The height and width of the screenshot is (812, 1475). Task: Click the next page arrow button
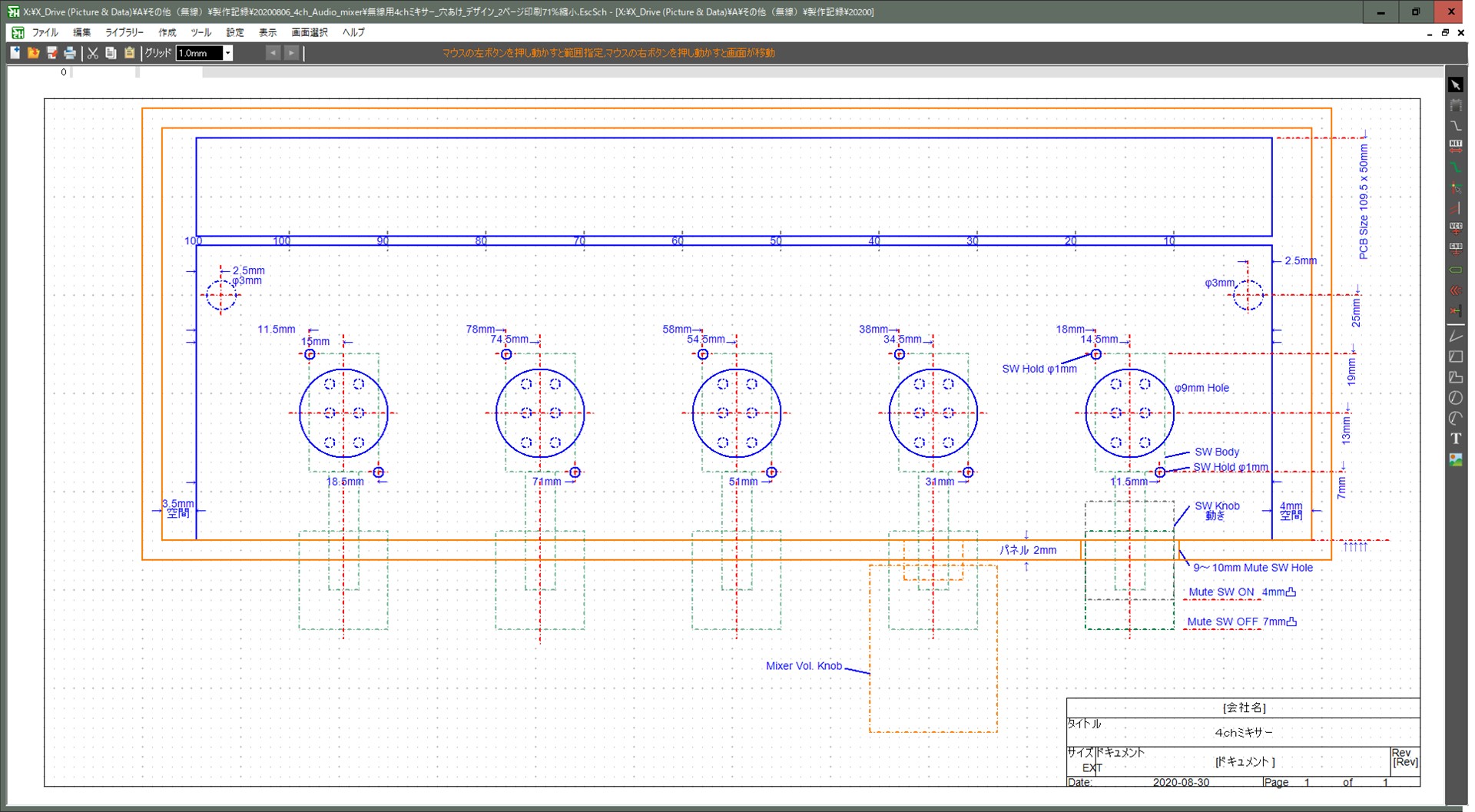291,53
